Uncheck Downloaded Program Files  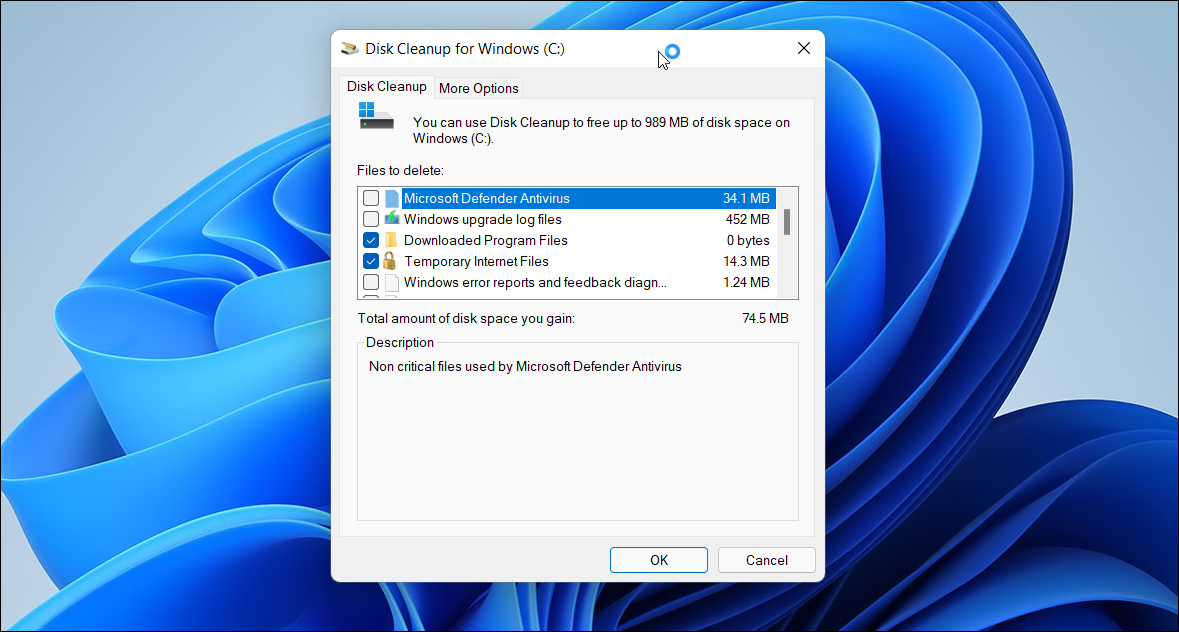coord(370,240)
